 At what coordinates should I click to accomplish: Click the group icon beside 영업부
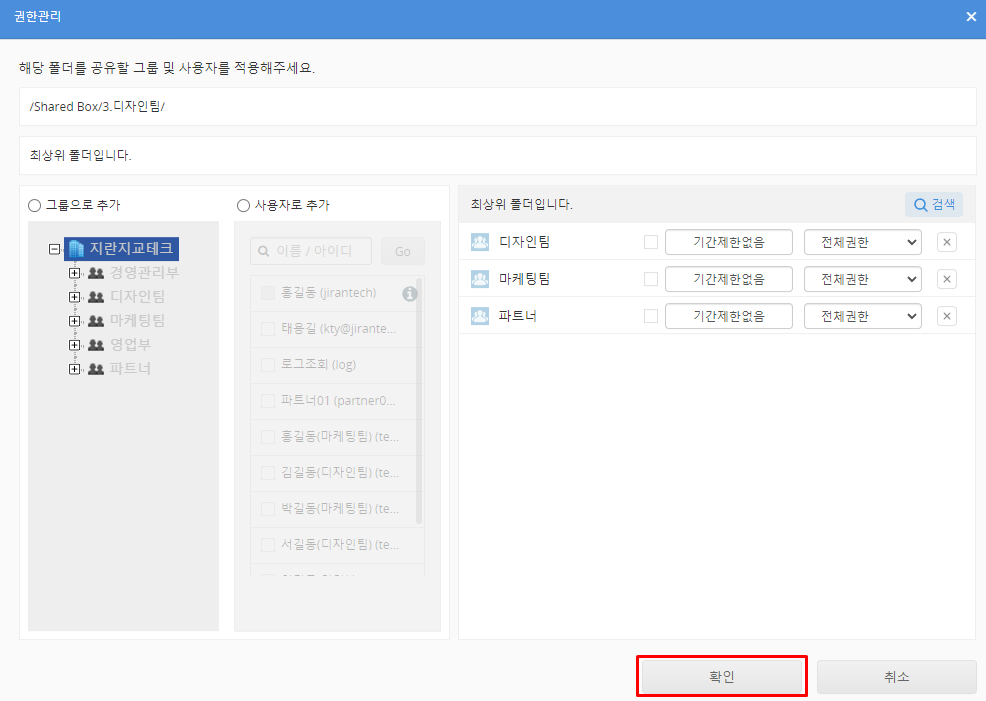tap(96, 345)
